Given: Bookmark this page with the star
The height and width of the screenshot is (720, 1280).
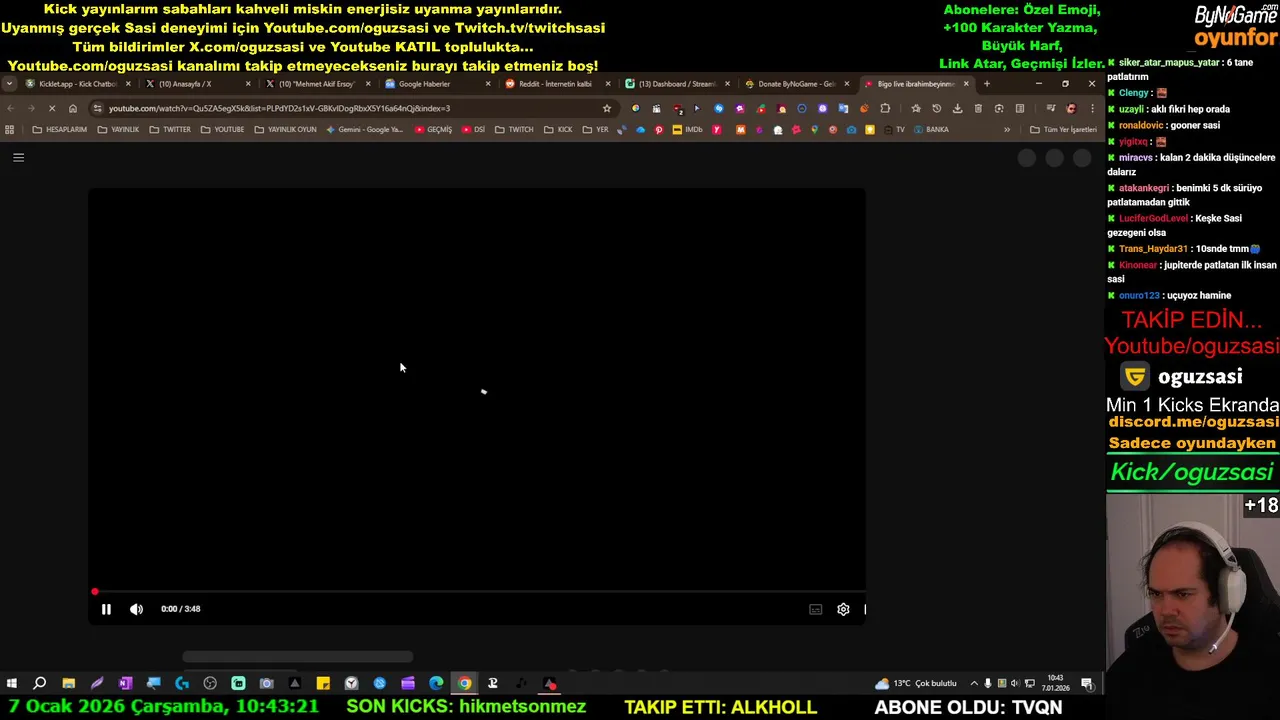Looking at the screenshot, I should tap(606, 108).
